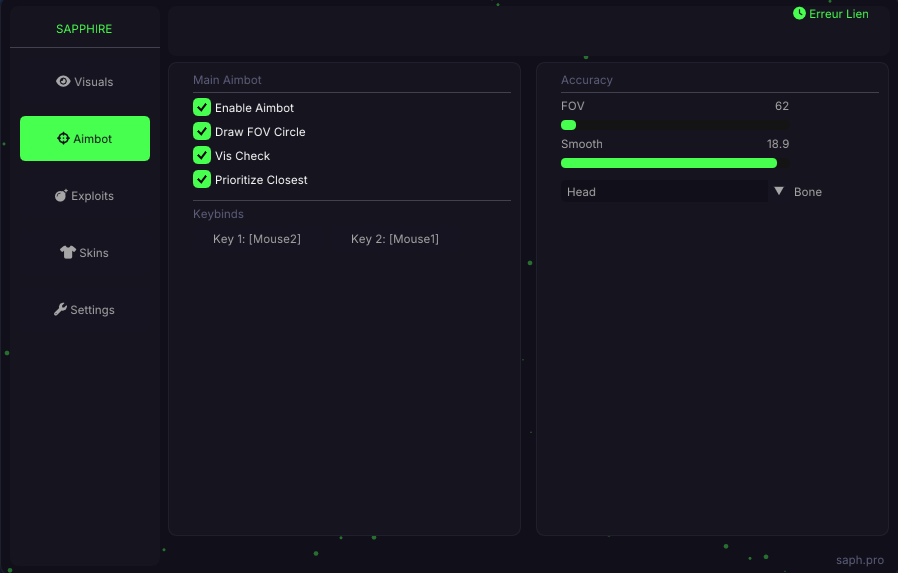Disable the Enable Aimbot checkbox
The width and height of the screenshot is (898, 573).
[x=202, y=107]
